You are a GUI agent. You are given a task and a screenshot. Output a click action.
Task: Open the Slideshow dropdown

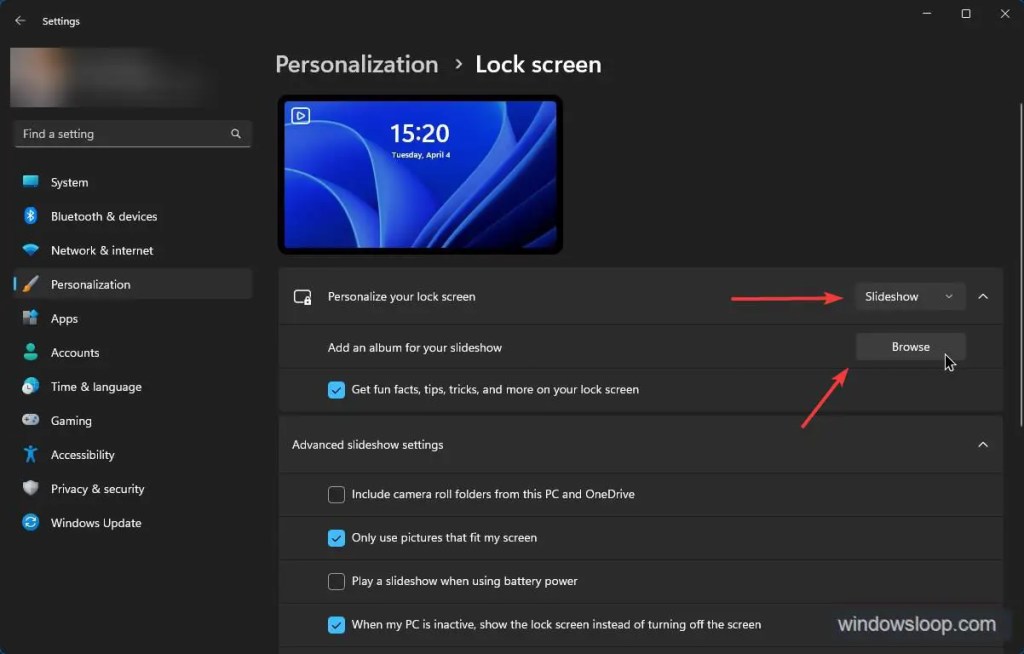[910, 297]
